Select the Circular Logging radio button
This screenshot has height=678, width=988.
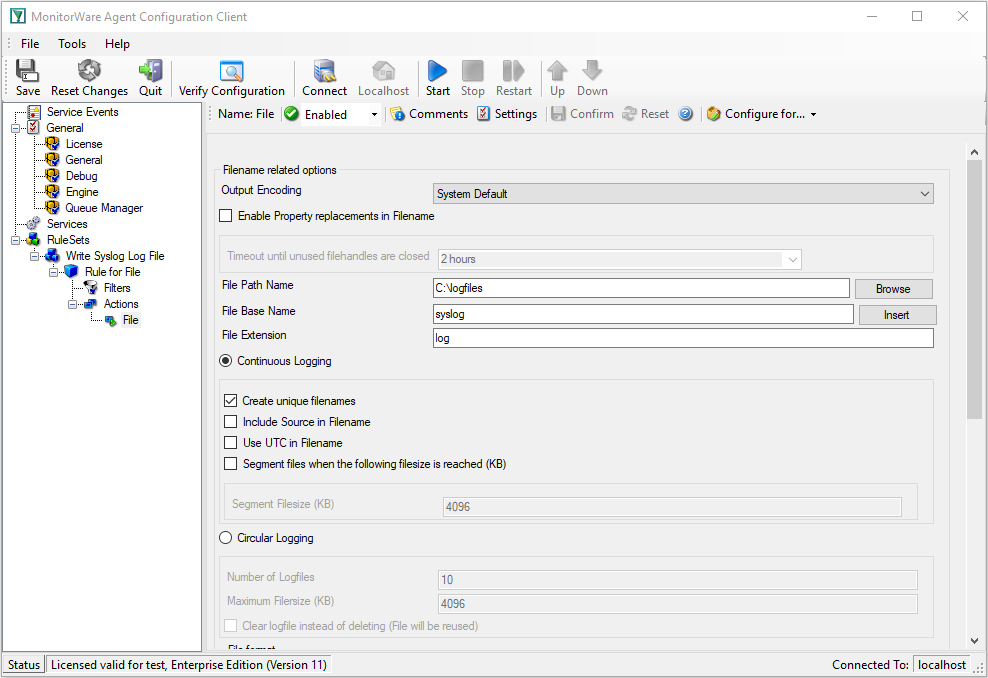point(226,538)
